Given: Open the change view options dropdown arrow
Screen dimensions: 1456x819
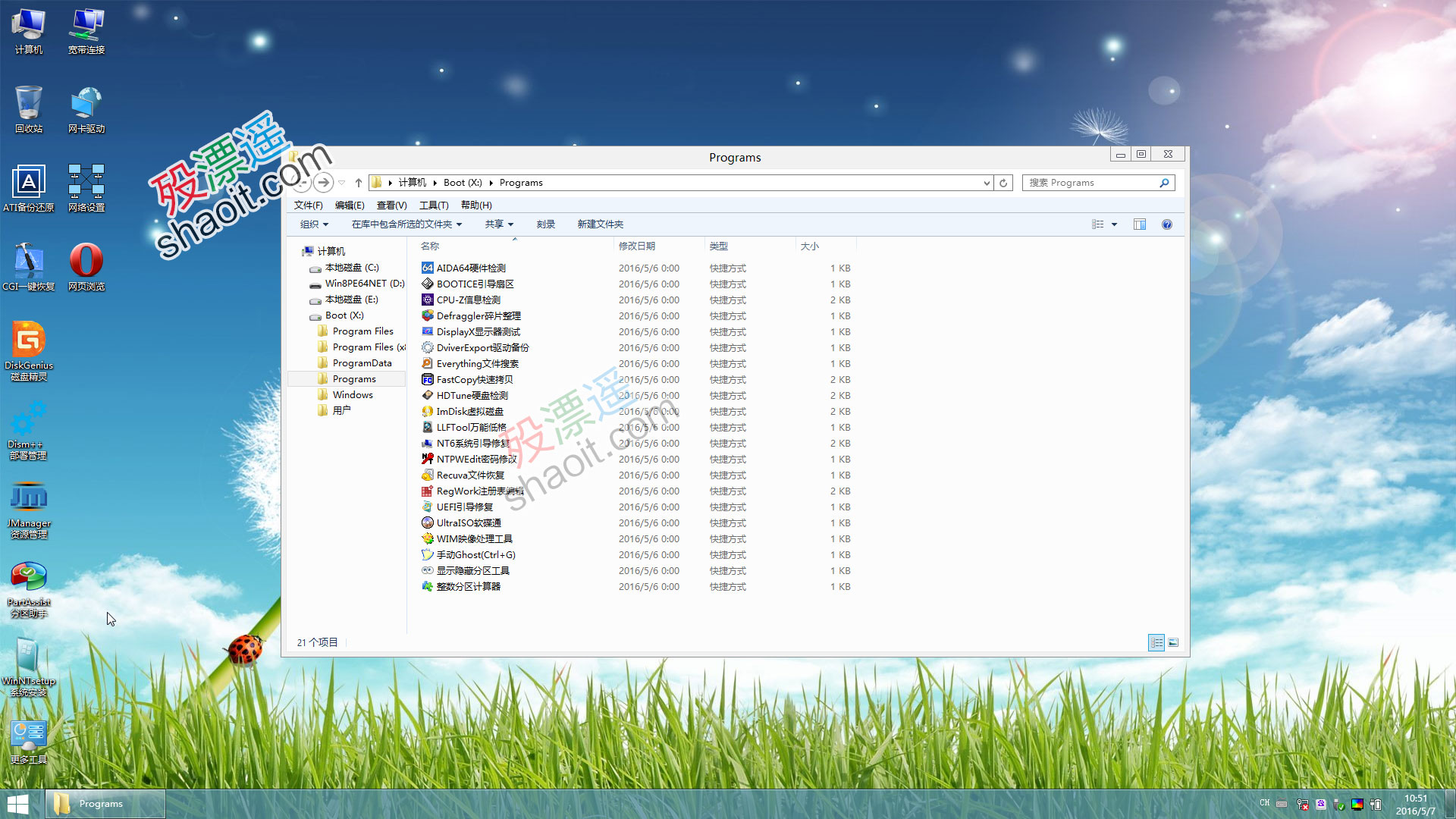Looking at the screenshot, I should point(1114,224).
